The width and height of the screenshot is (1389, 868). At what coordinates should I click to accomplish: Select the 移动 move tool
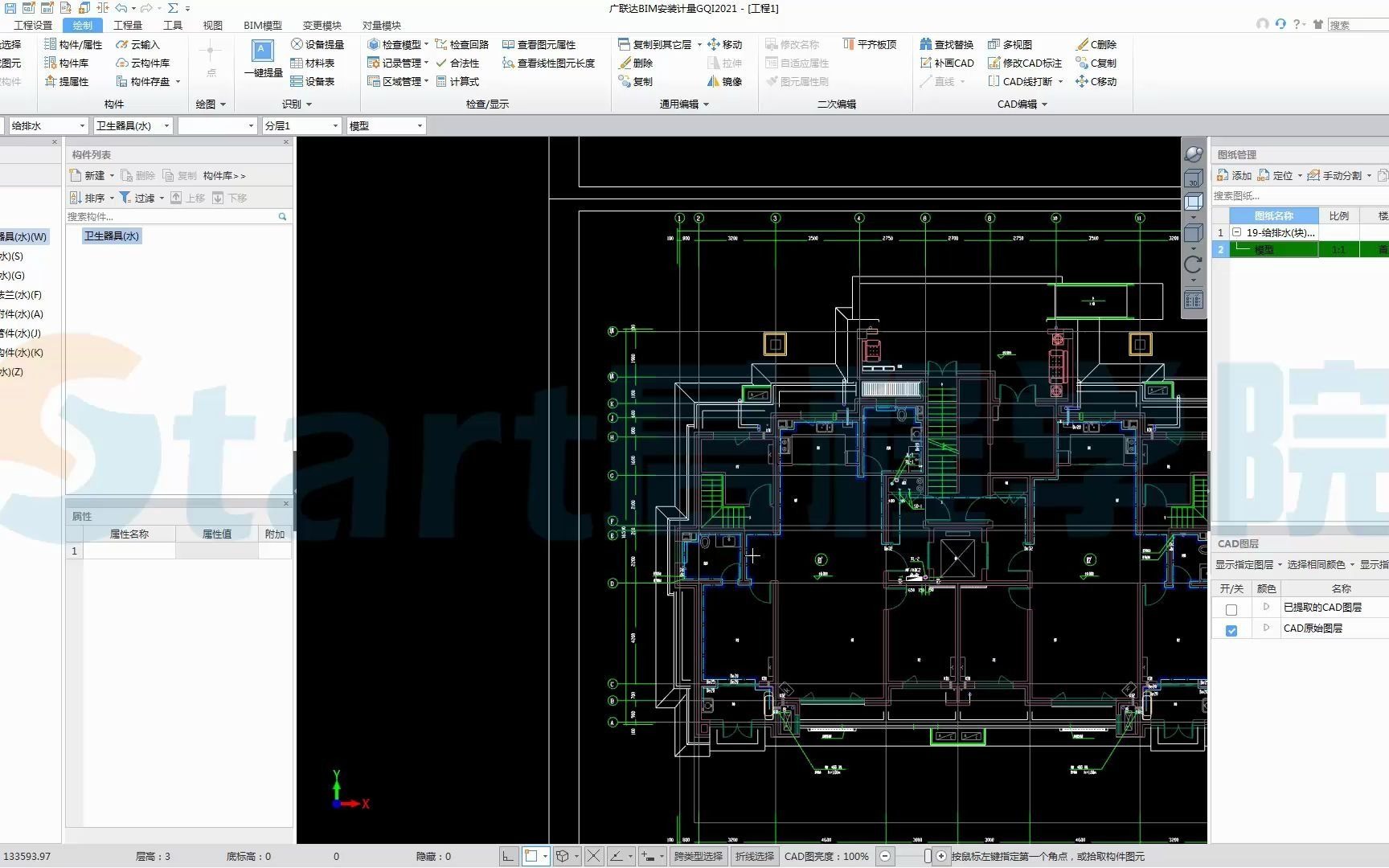click(724, 44)
